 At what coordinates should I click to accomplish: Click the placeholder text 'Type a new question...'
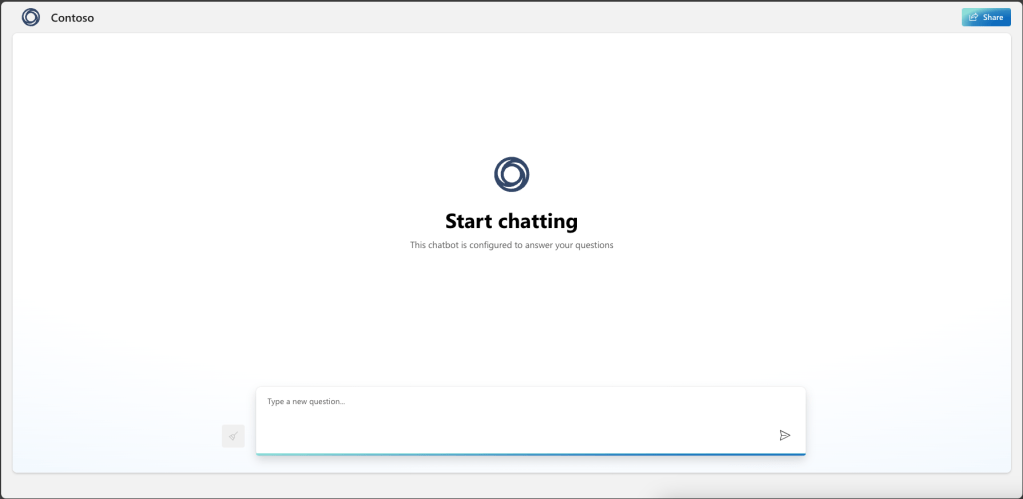(306, 402)
